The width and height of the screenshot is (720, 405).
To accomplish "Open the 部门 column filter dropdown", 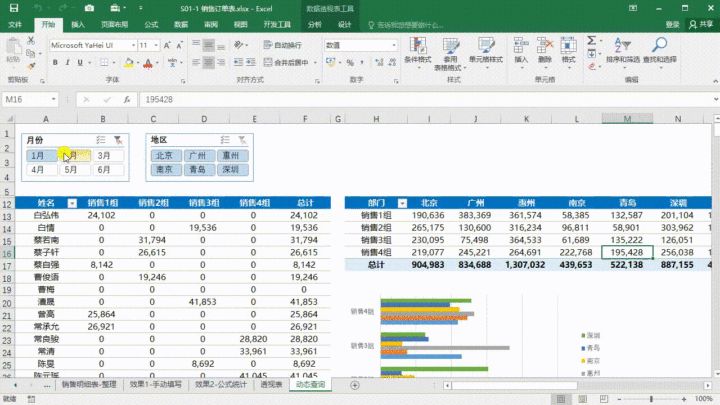I will (402, 203).
